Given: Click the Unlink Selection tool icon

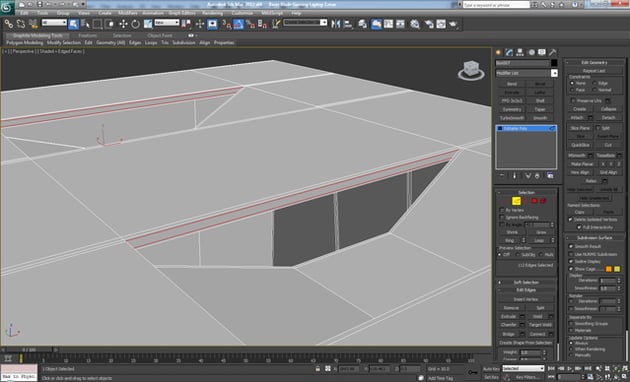Looking at the screenshot, I should pos(20,24).
